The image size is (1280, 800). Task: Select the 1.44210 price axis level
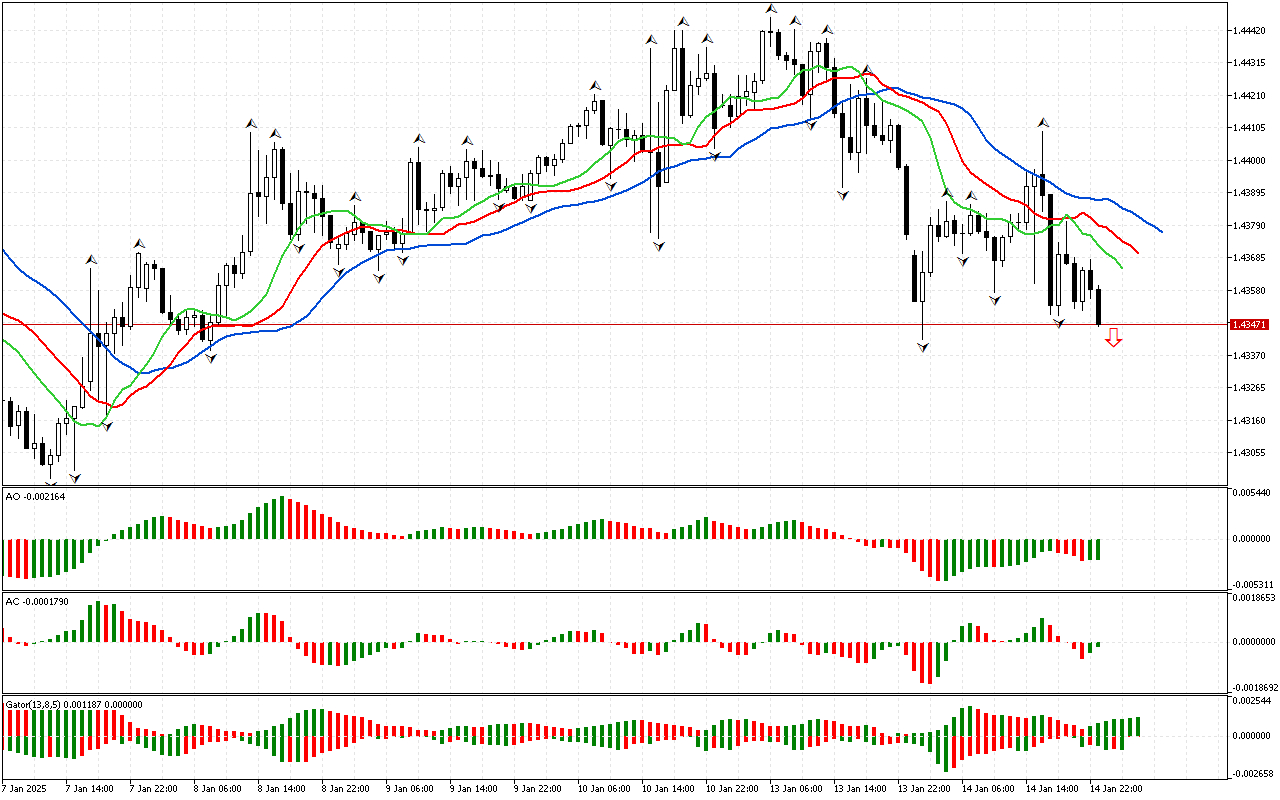(x=1251, y=96)
